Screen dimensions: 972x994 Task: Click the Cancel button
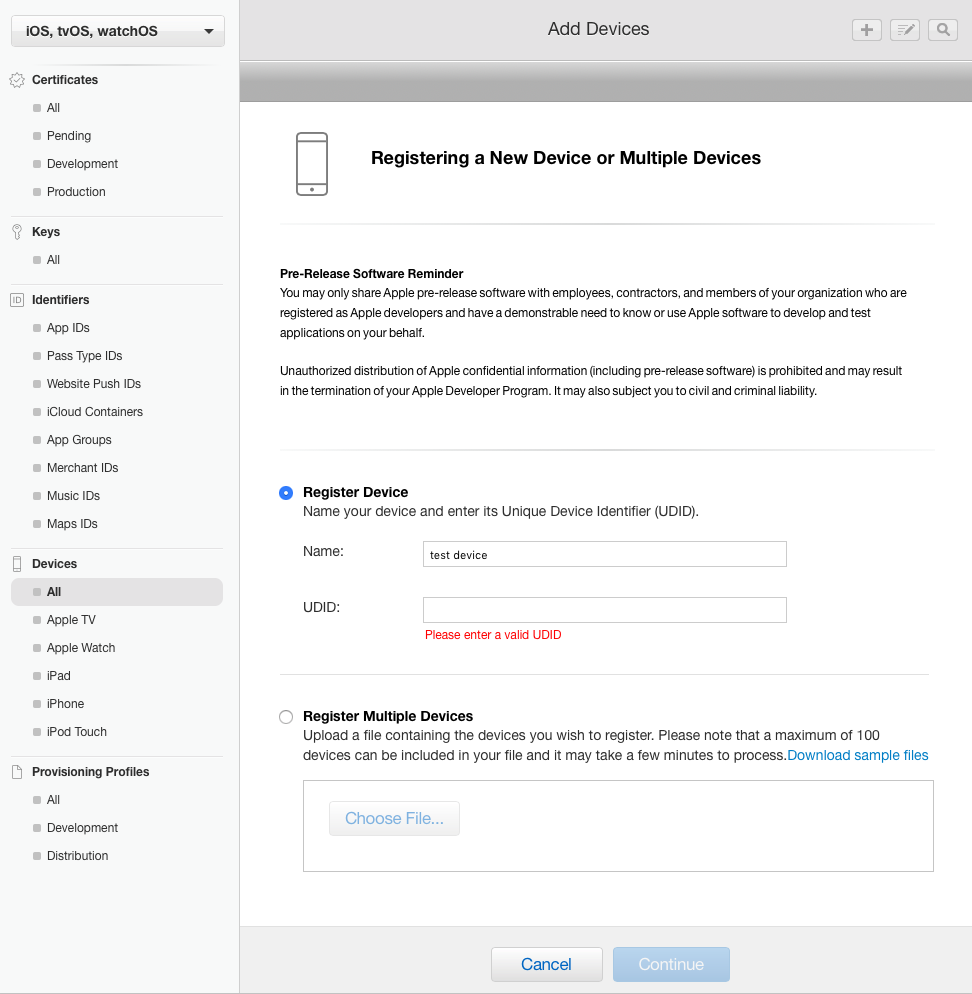tap(547, 964)
